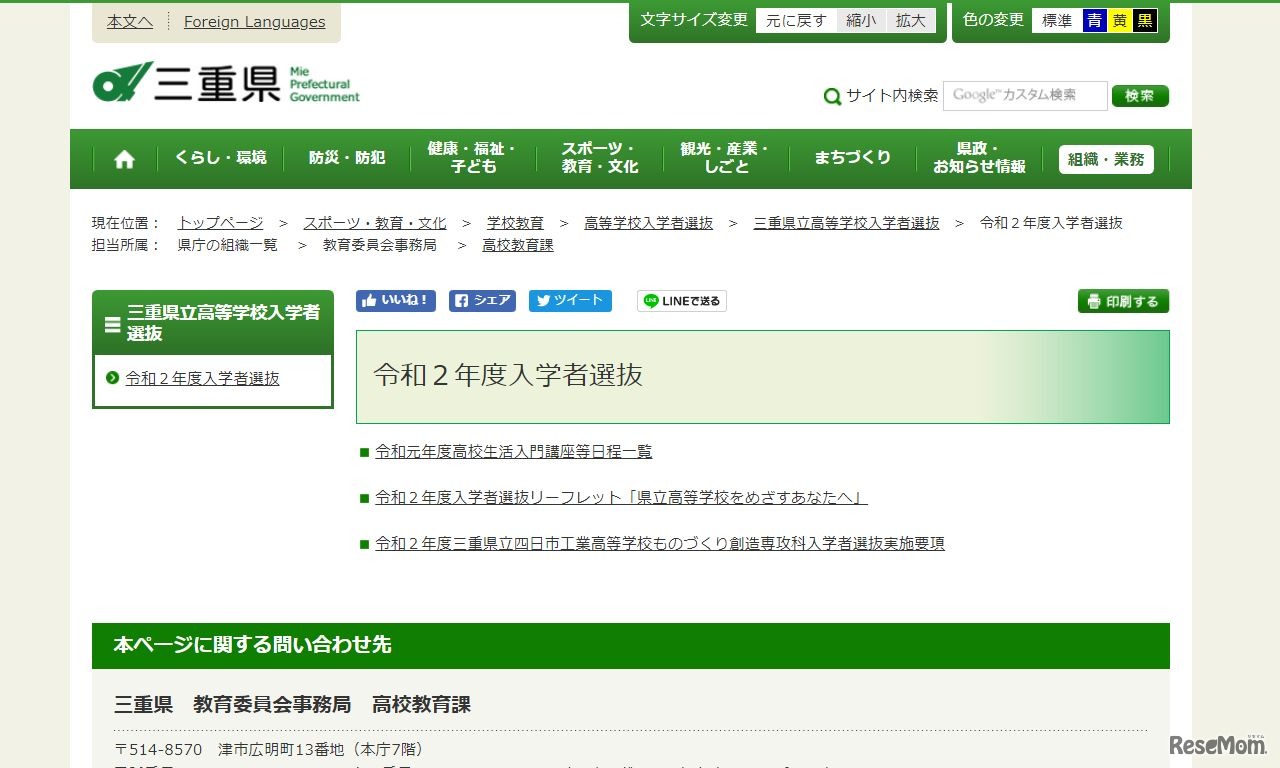Image resolution: width=1280 pixels, height=768 pixels.
Task: Enlarge text with the 拡大 size control
Action: click(x=910, y=19)
